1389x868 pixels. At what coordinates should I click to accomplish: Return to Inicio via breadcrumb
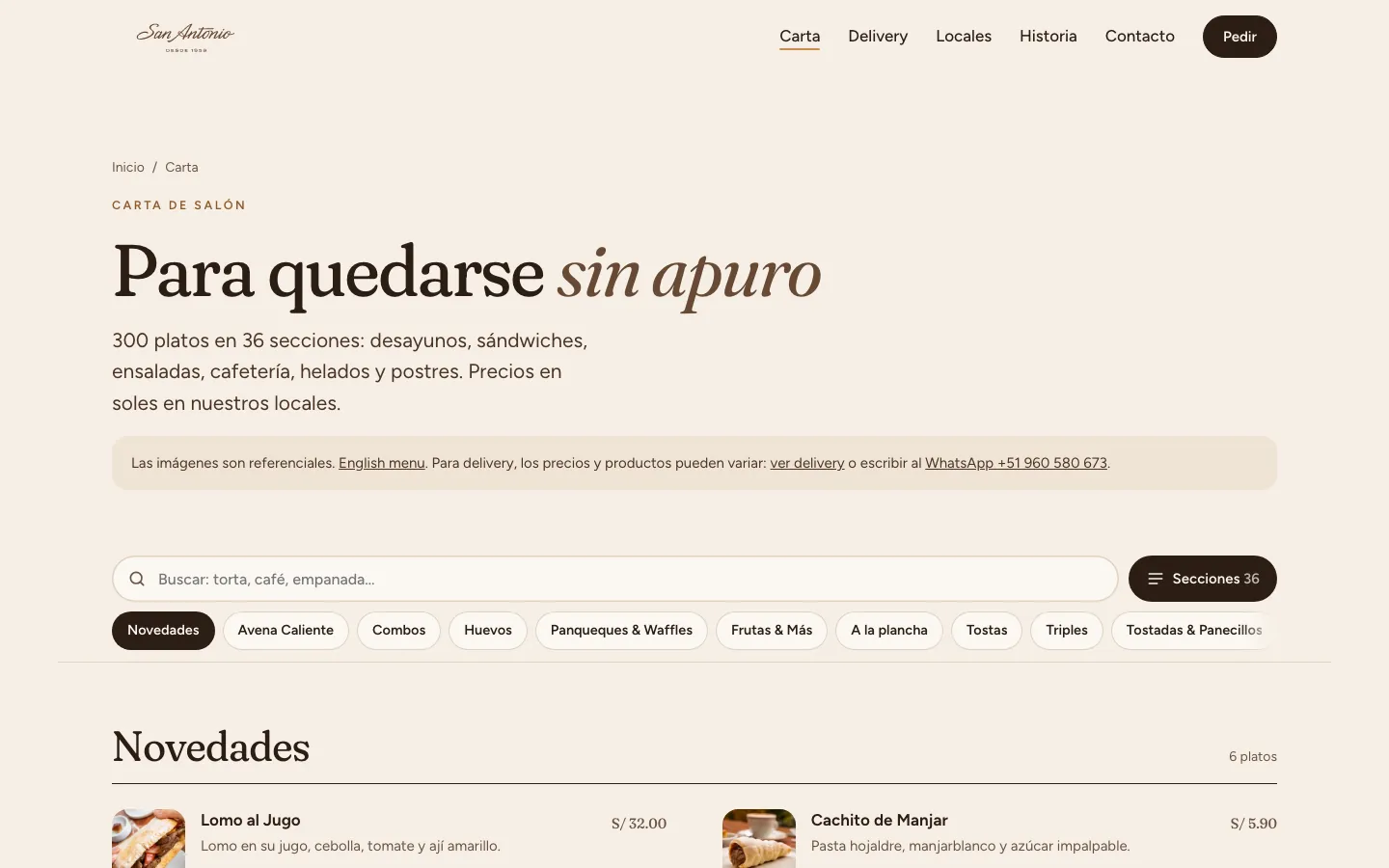pyautogui.click(x=128, y=167)
